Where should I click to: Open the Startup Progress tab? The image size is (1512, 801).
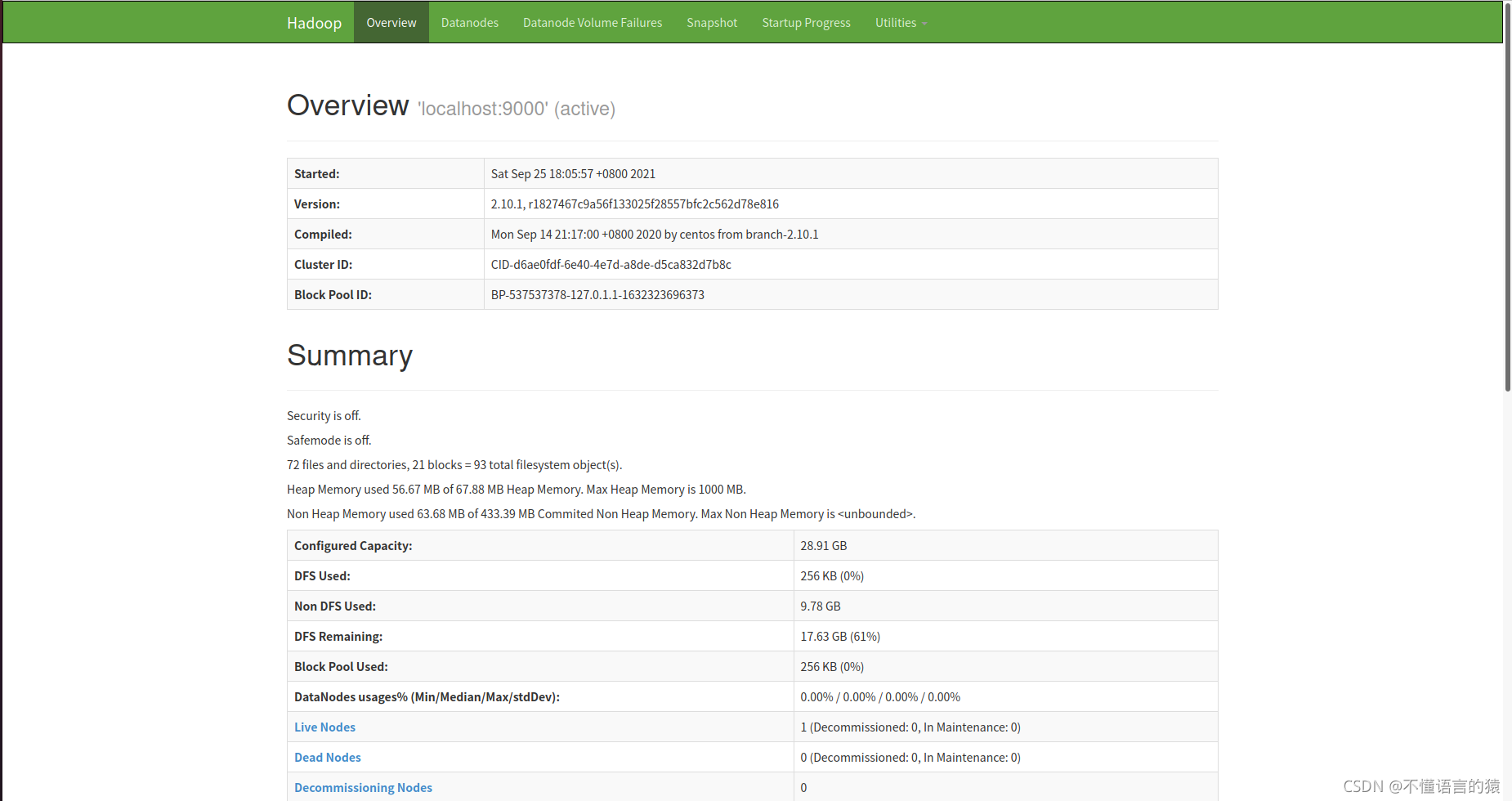point(806,23)
